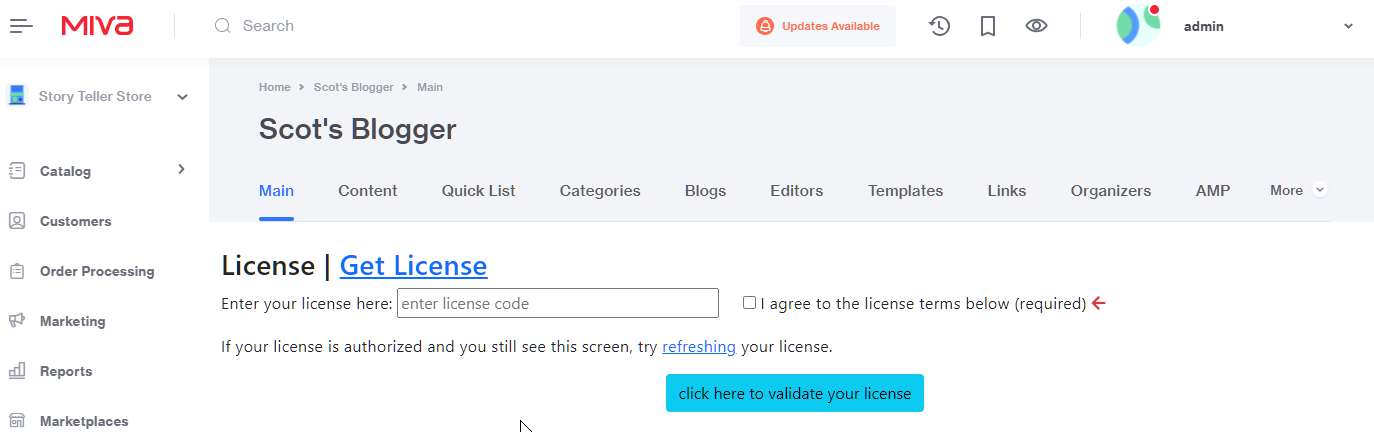Open Marketplaces via its sidebar icon

tap(17, 421)
